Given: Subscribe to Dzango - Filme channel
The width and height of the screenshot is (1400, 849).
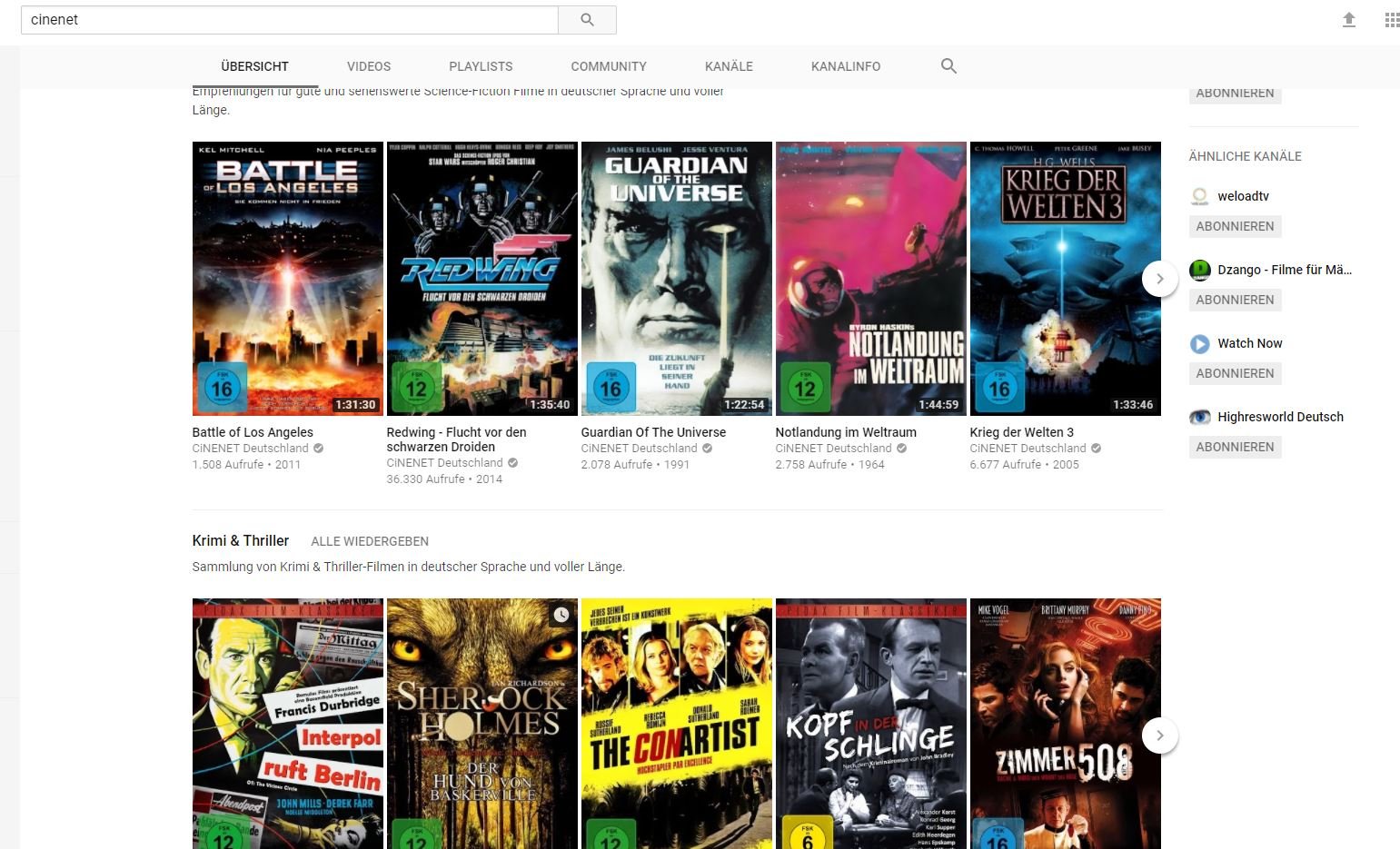Looking at the screenshot, I should (x=1235, y=300).
